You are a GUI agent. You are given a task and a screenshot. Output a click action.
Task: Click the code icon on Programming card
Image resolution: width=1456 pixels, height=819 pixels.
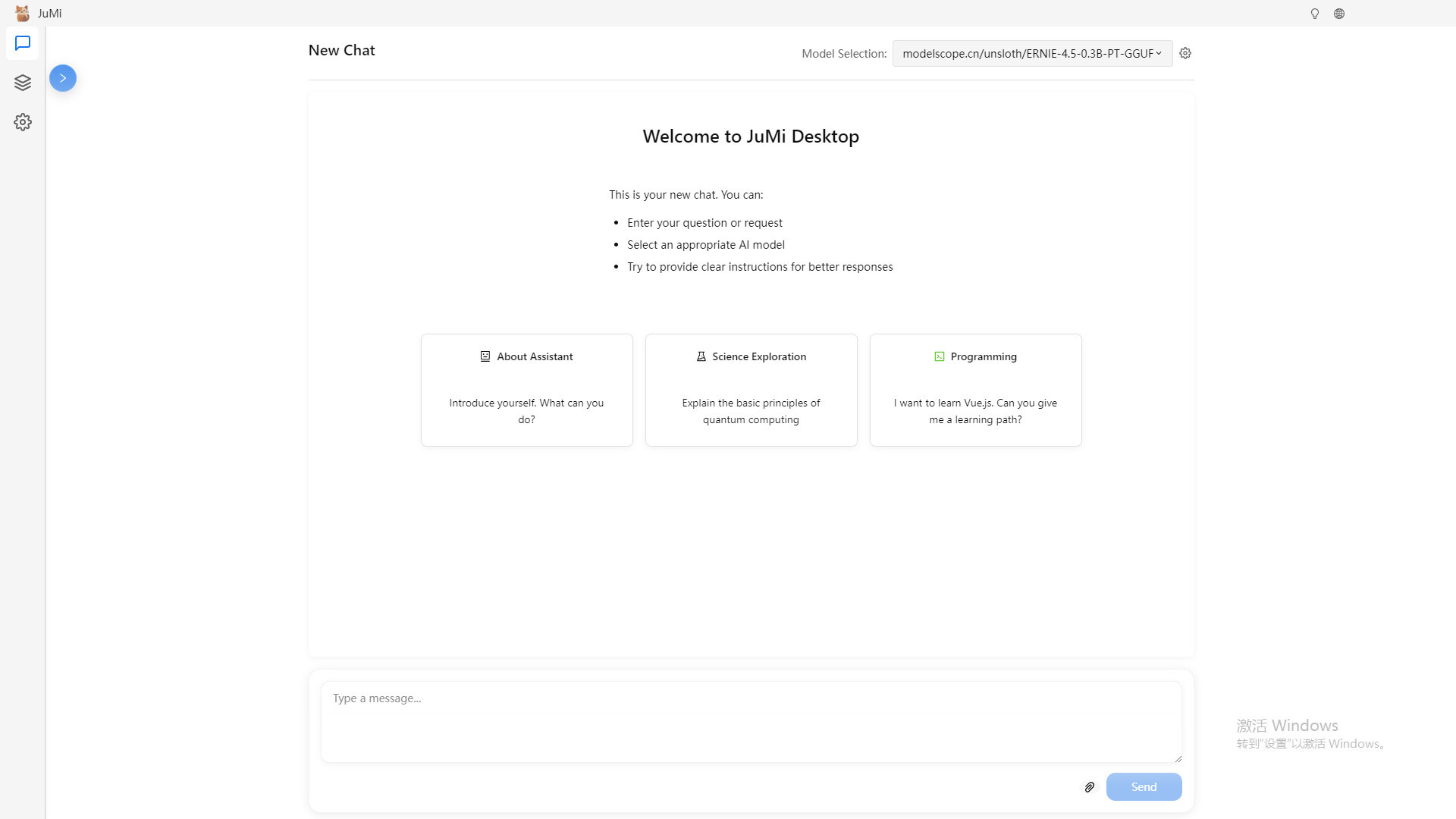(940, 356)
